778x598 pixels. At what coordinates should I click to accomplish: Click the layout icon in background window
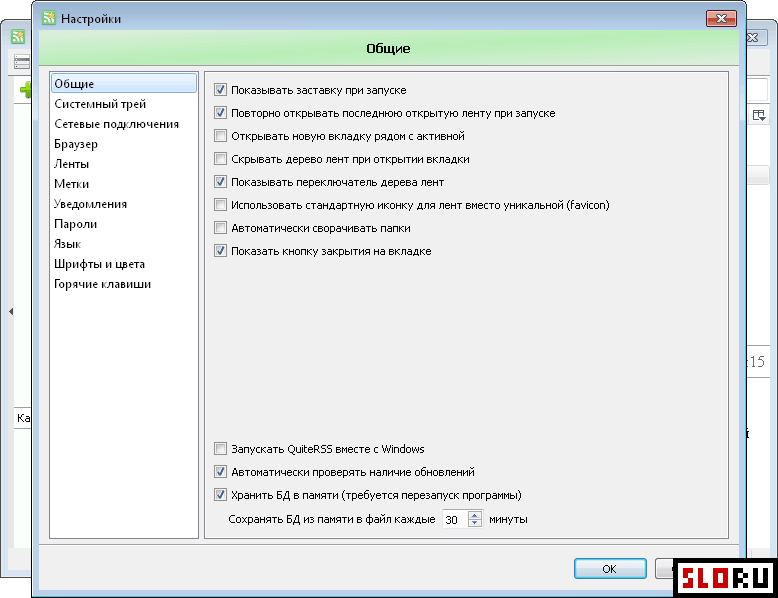759,115
